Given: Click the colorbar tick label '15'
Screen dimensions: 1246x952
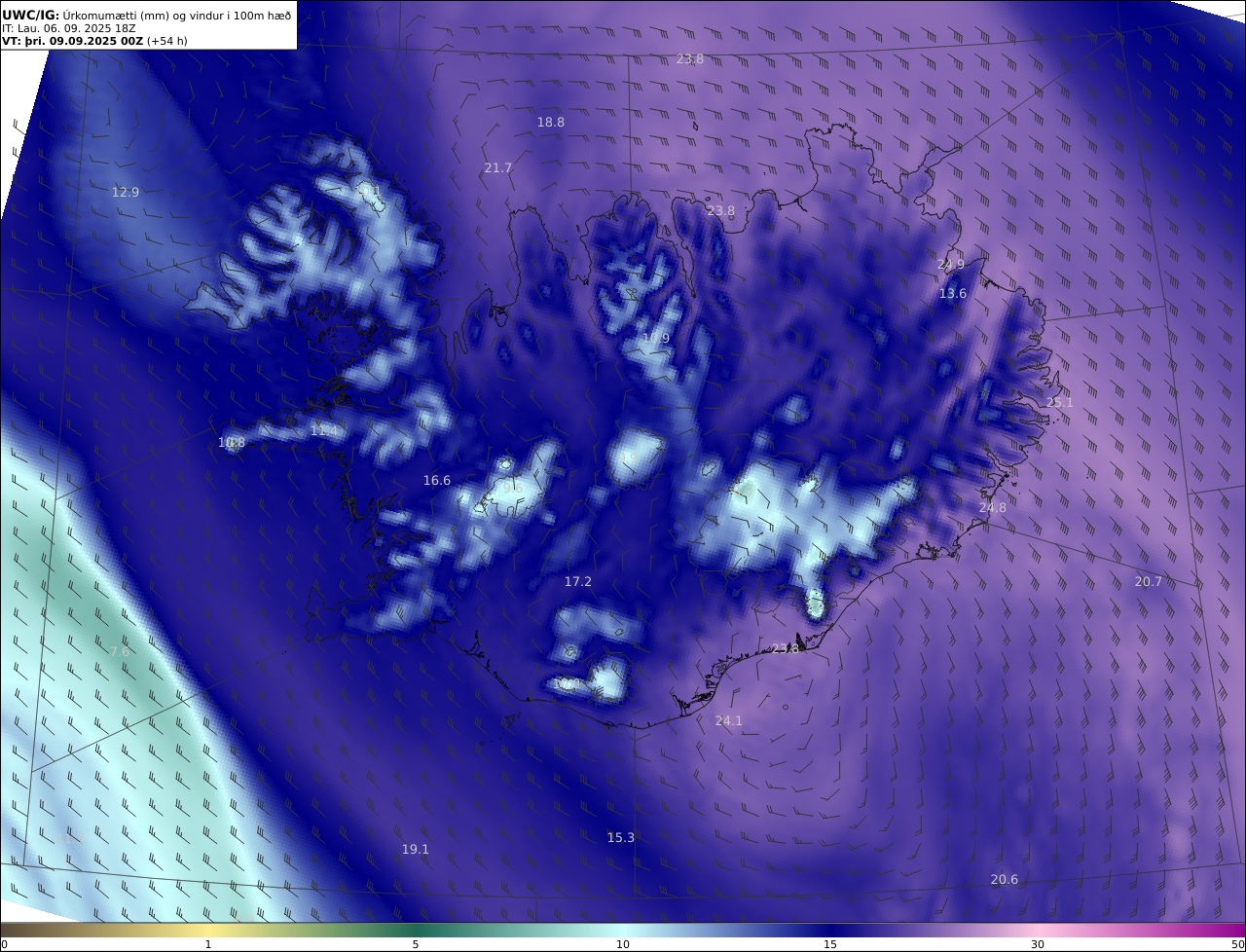Looking at the screenshot, I should point(830,945).
